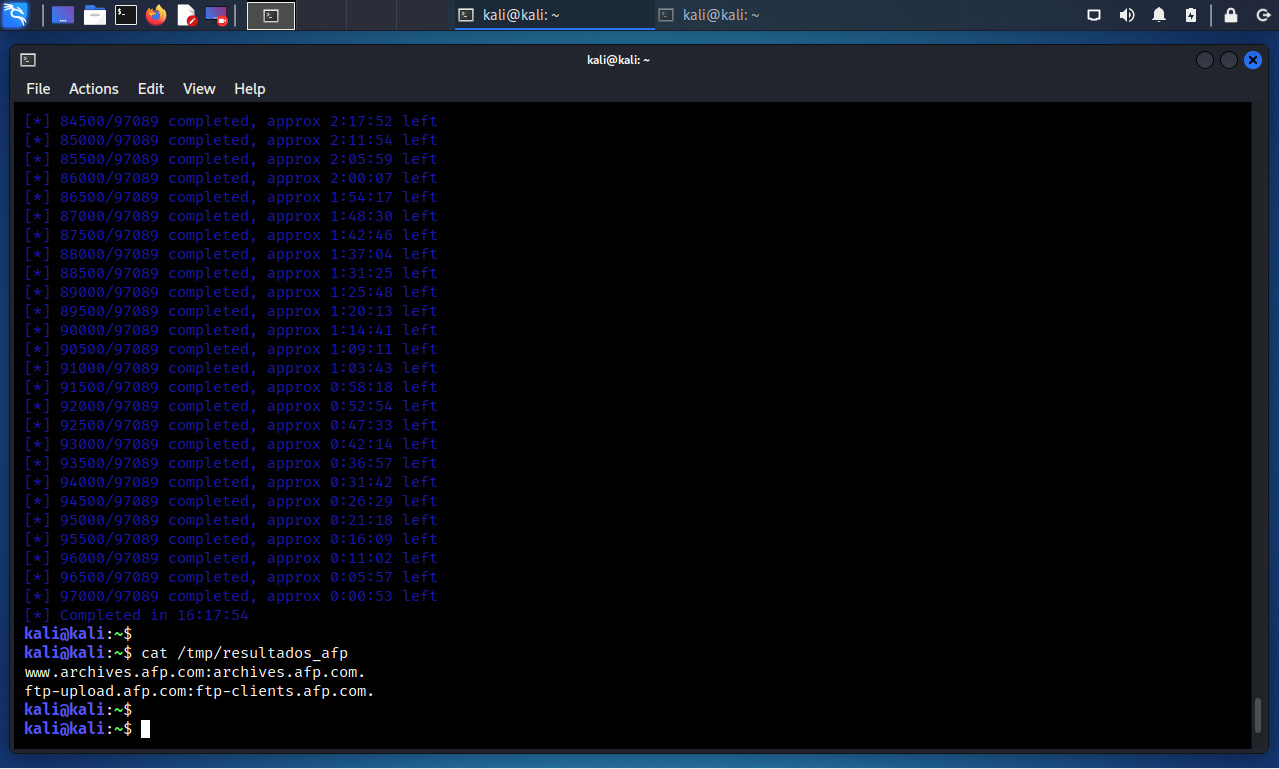This screenshot has width=1279, height=769.
Task: Open the text editor panel launcher
Action: click(187, 15)
